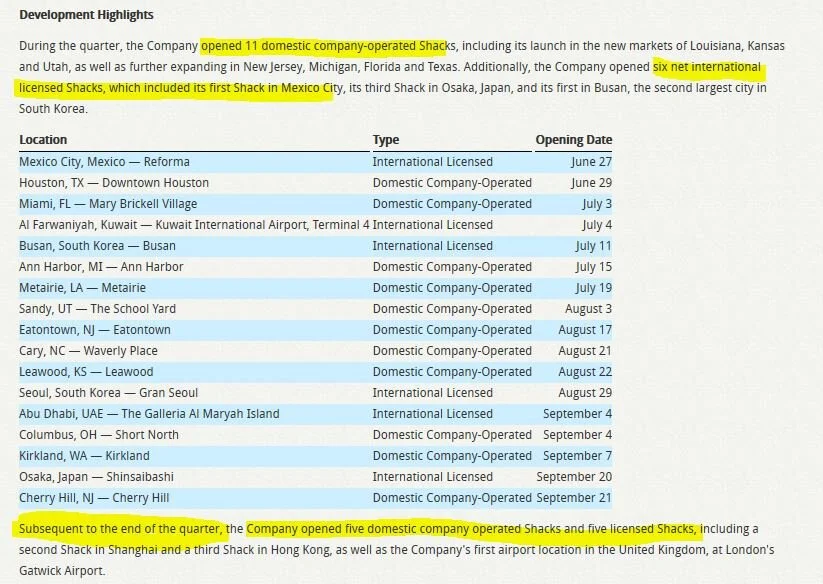This screenshot has height=584, width=823.
Task: Click the 'August 3' opening date
Action: pyautogui.click(x=588, y=309)
